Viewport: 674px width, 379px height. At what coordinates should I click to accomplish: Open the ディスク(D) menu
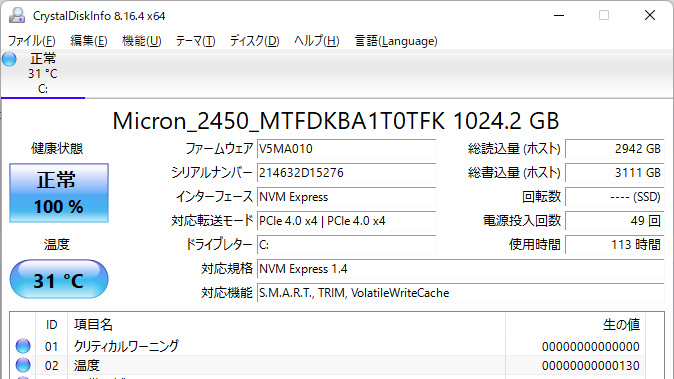pyautogui.click(x=254, y=41)
